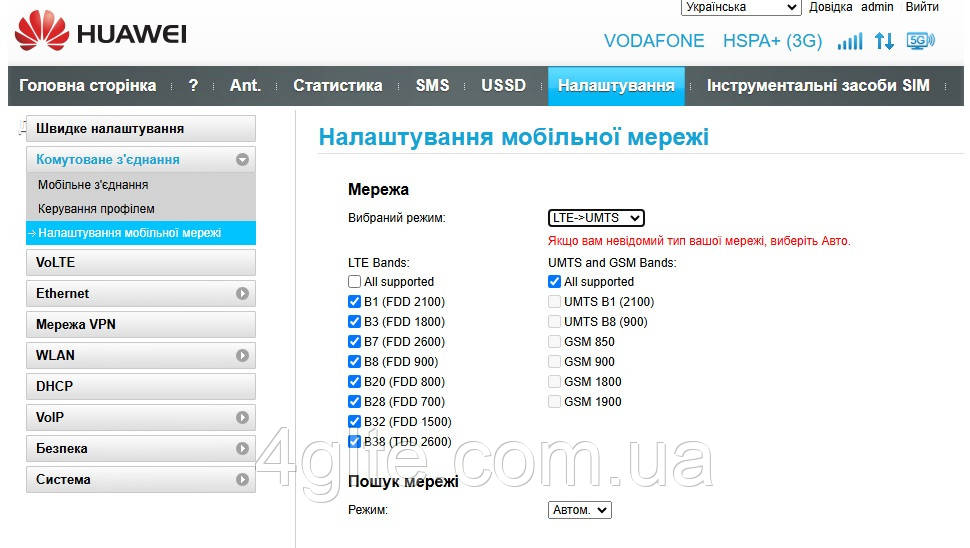Open the language selector dropdown
The height and width of the screenshot is (548, 970).
point(741,8)
